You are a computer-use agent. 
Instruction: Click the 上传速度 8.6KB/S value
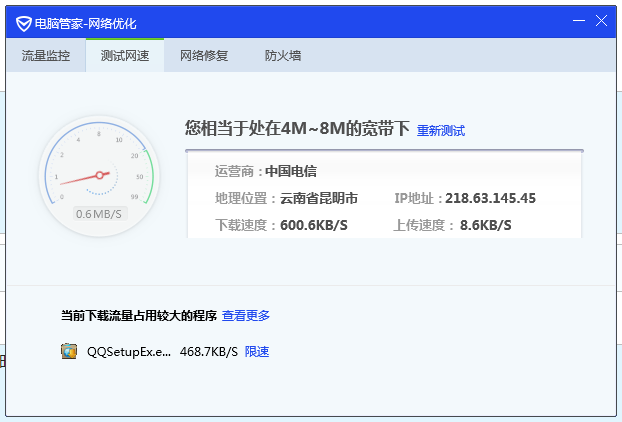coord(485,225)
